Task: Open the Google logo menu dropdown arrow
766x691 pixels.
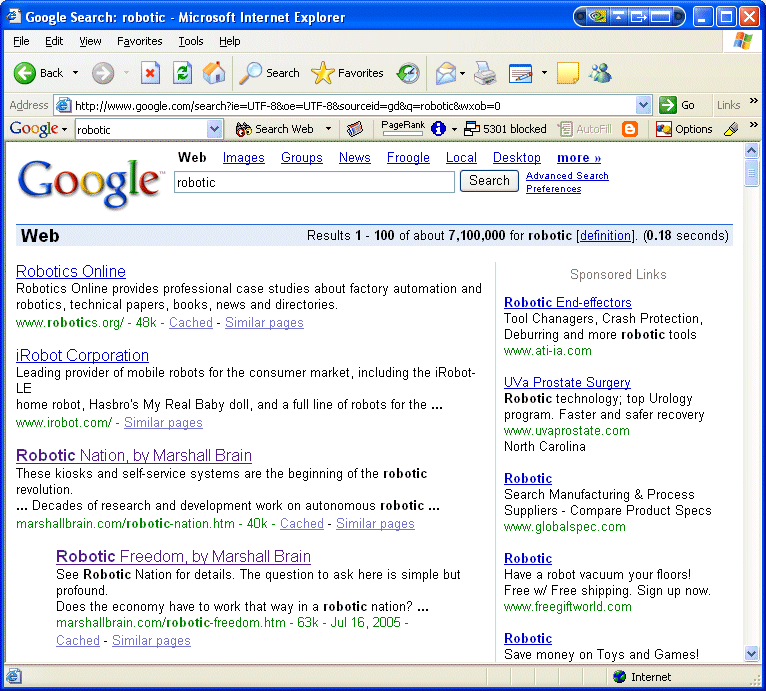Action: tap(64, 130)
